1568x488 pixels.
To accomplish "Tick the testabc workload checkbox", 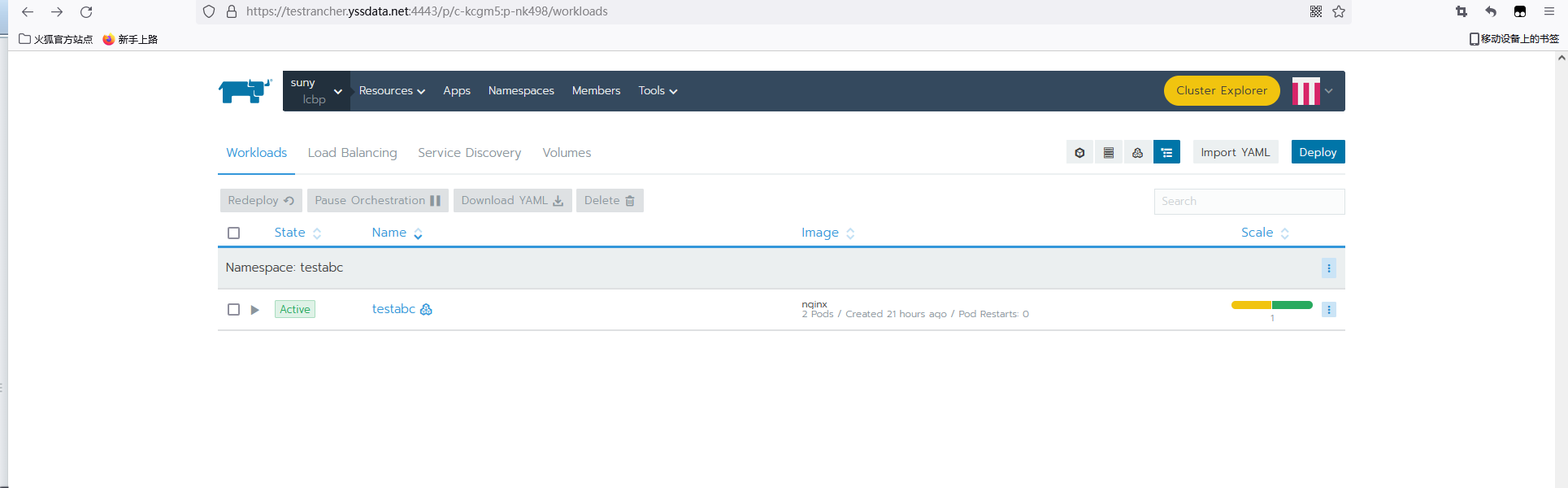I will click(234, 310).
